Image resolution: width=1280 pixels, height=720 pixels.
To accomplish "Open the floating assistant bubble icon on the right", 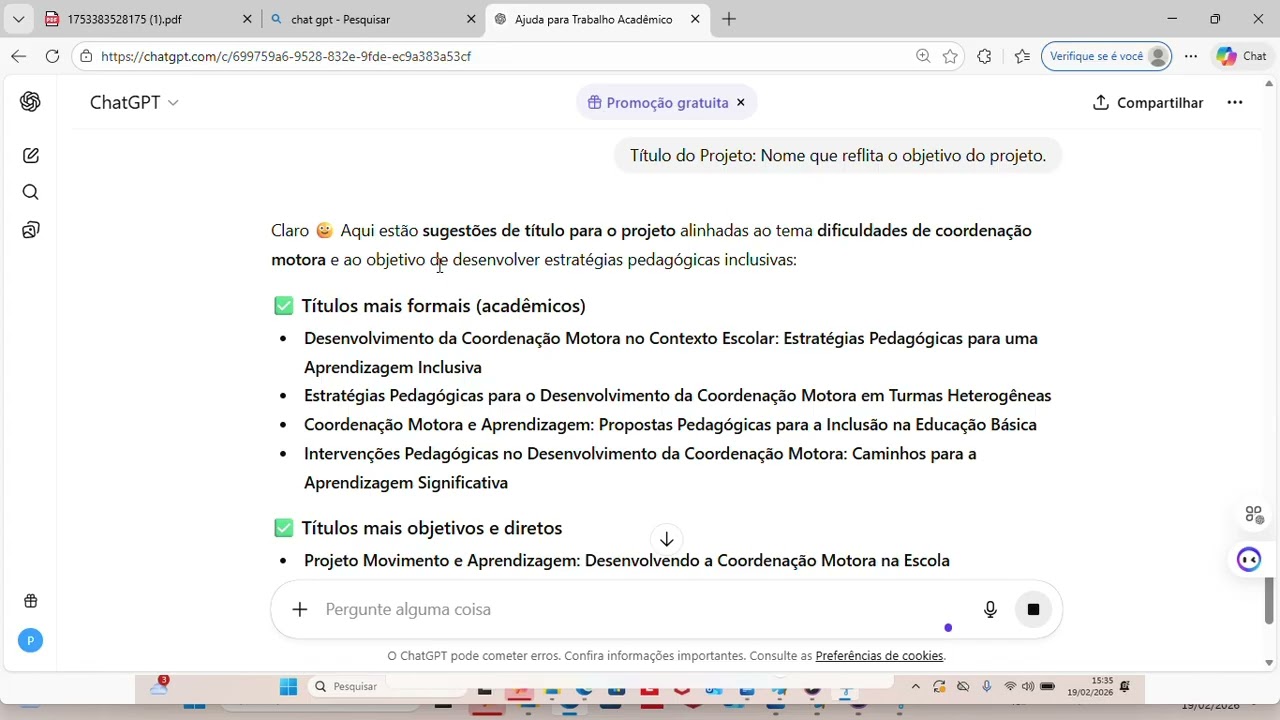I will [x=1249, y=559].
